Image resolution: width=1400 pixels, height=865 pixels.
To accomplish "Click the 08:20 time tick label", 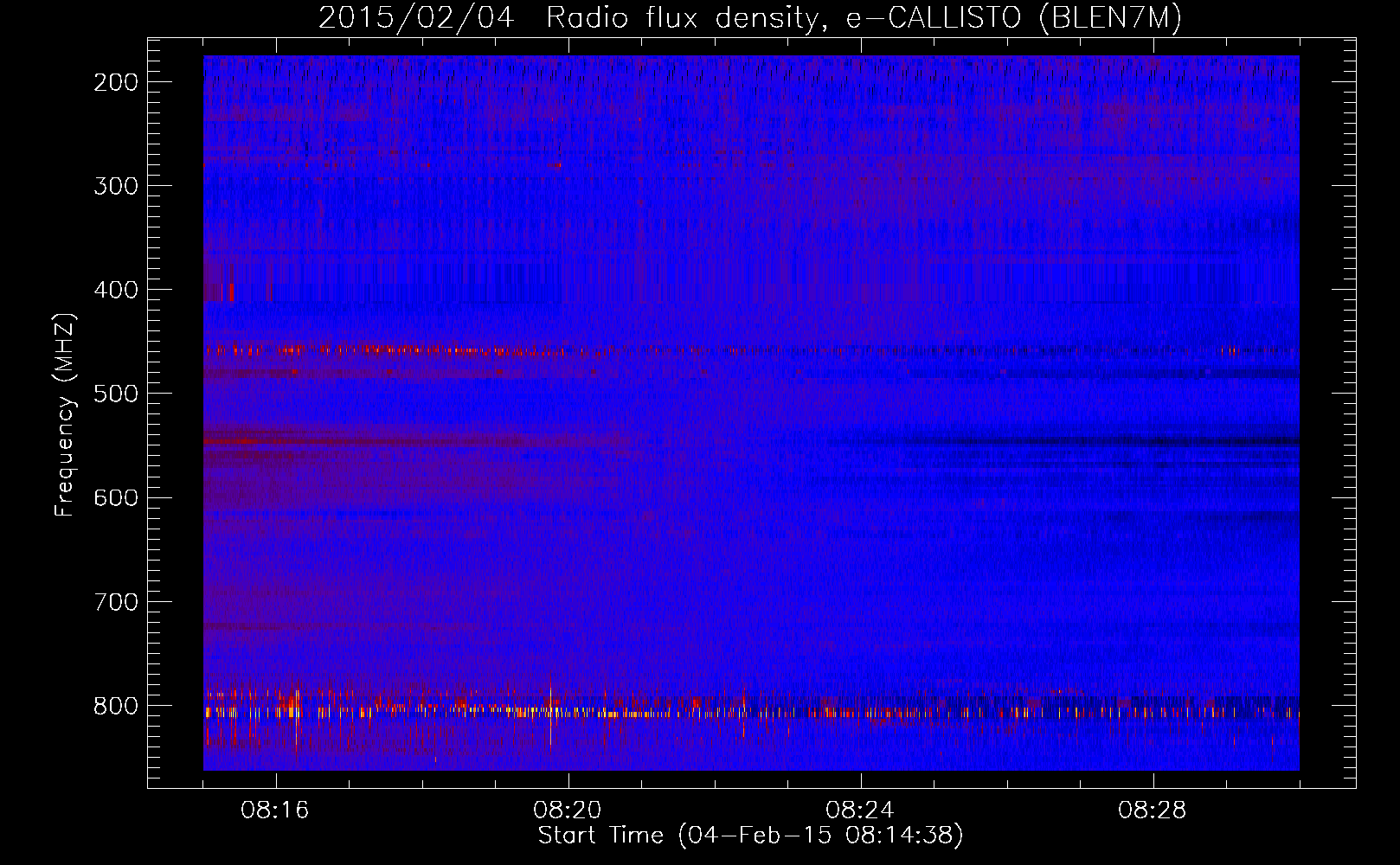I will [x=568, y=811].
